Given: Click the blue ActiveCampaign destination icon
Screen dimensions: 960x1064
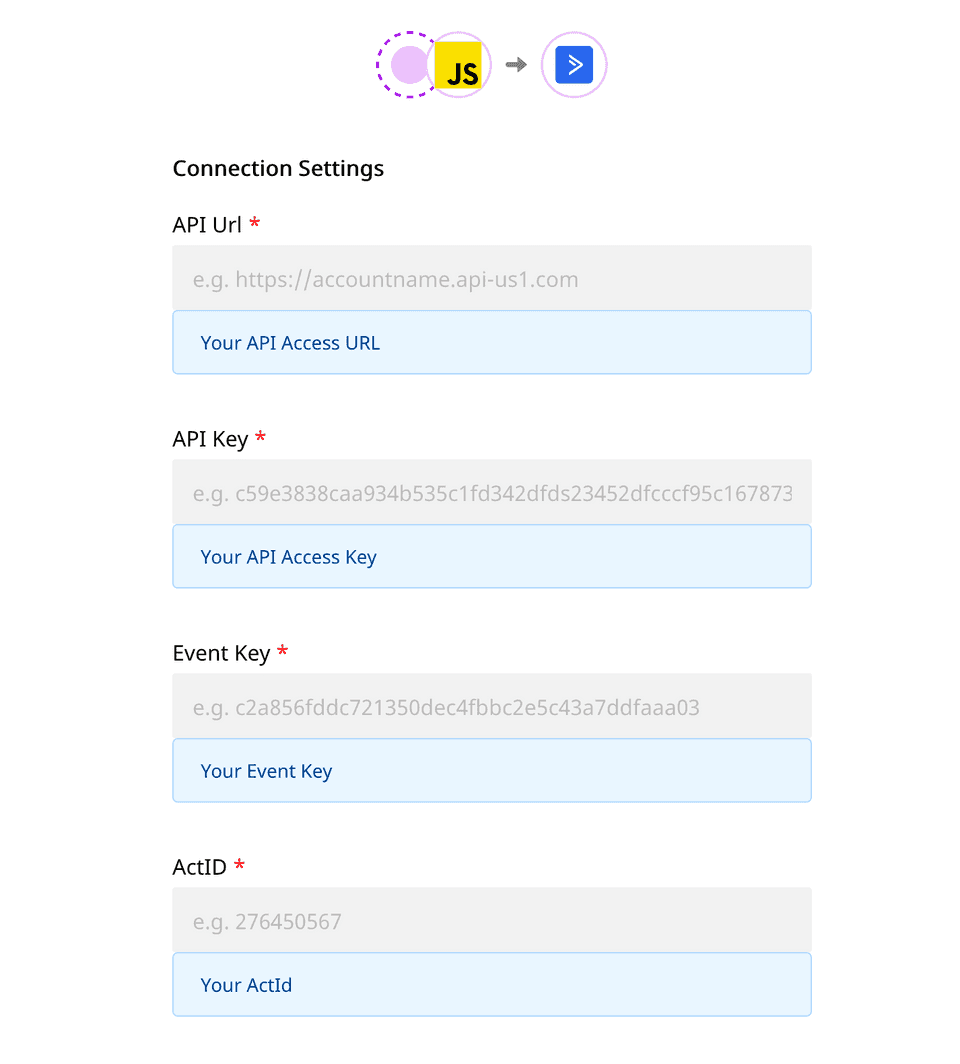Looking at the screenshot, I should click(x=574, y=66).
